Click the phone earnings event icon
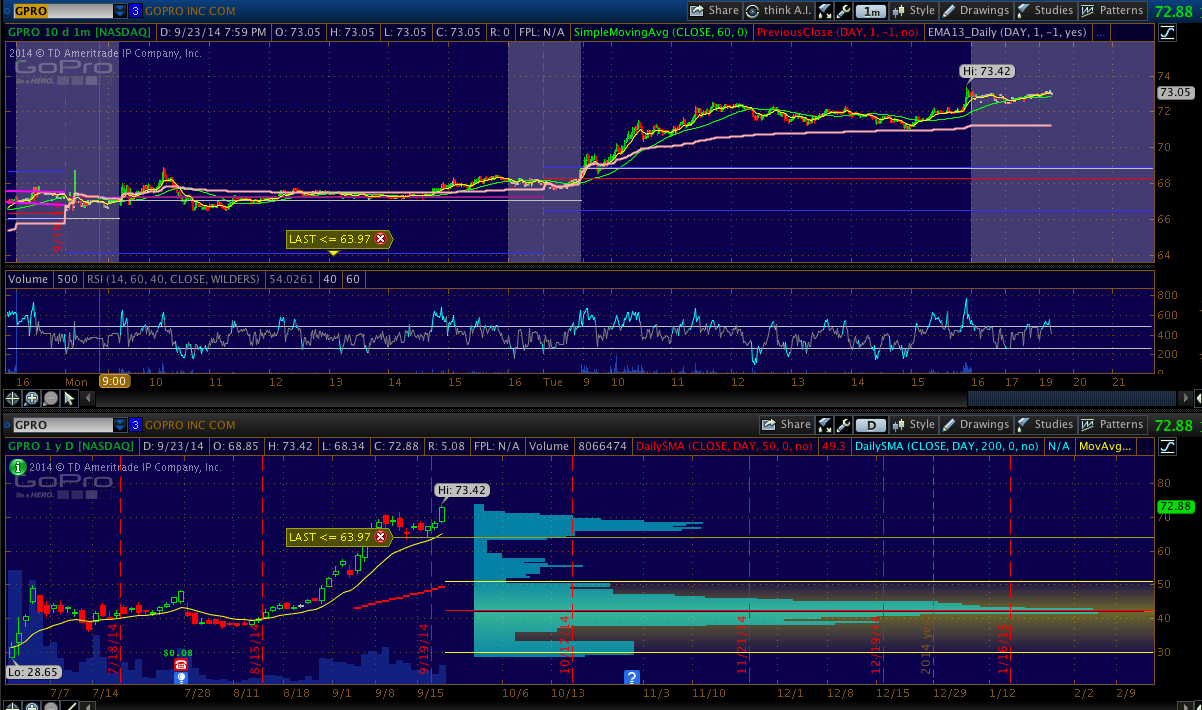This screenshot has height=710, width=1202. [181, 664]
